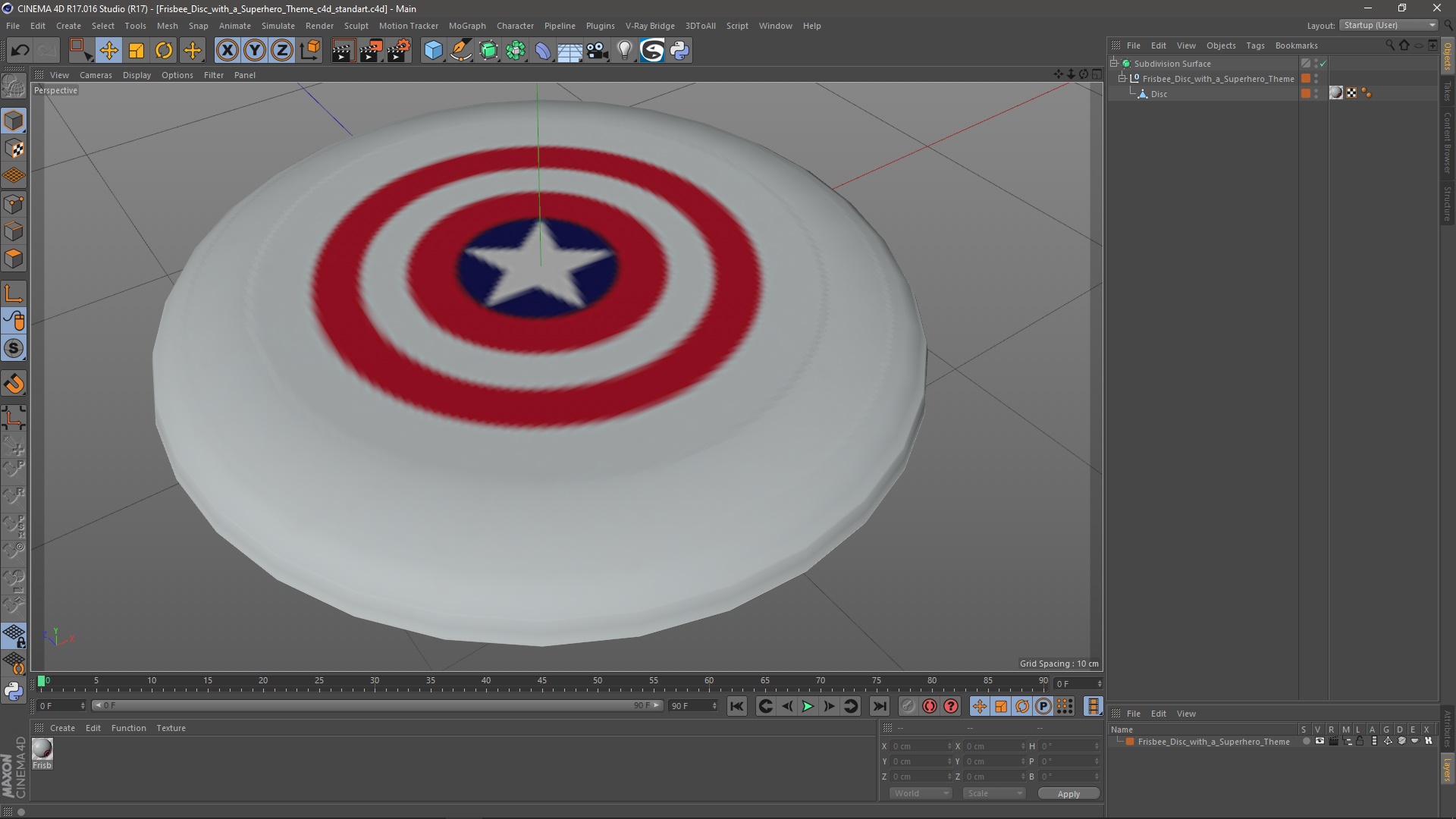Viewport: 1456px width, 819px height.
Task: Open the spline Pen tool
Action: click(x=460, y=51)
